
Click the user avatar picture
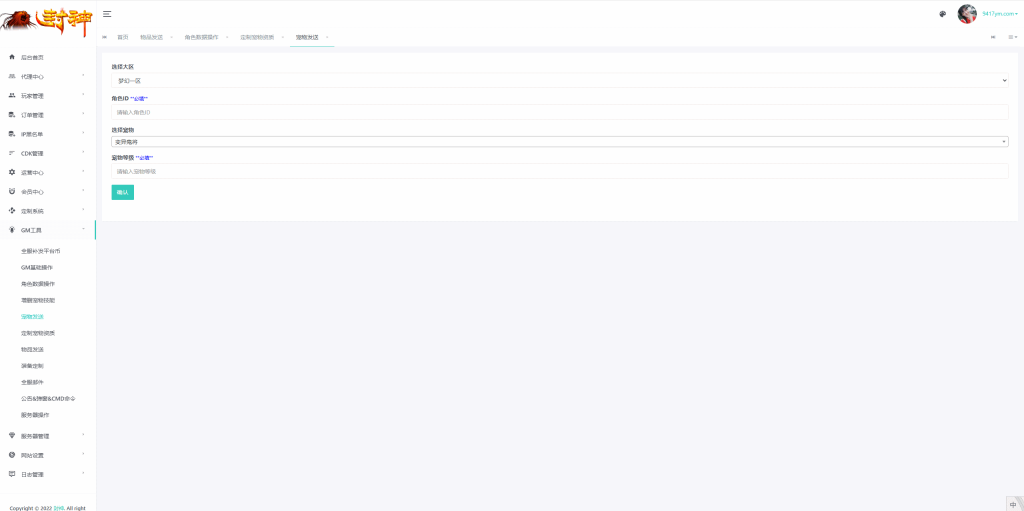pos(967,14)
